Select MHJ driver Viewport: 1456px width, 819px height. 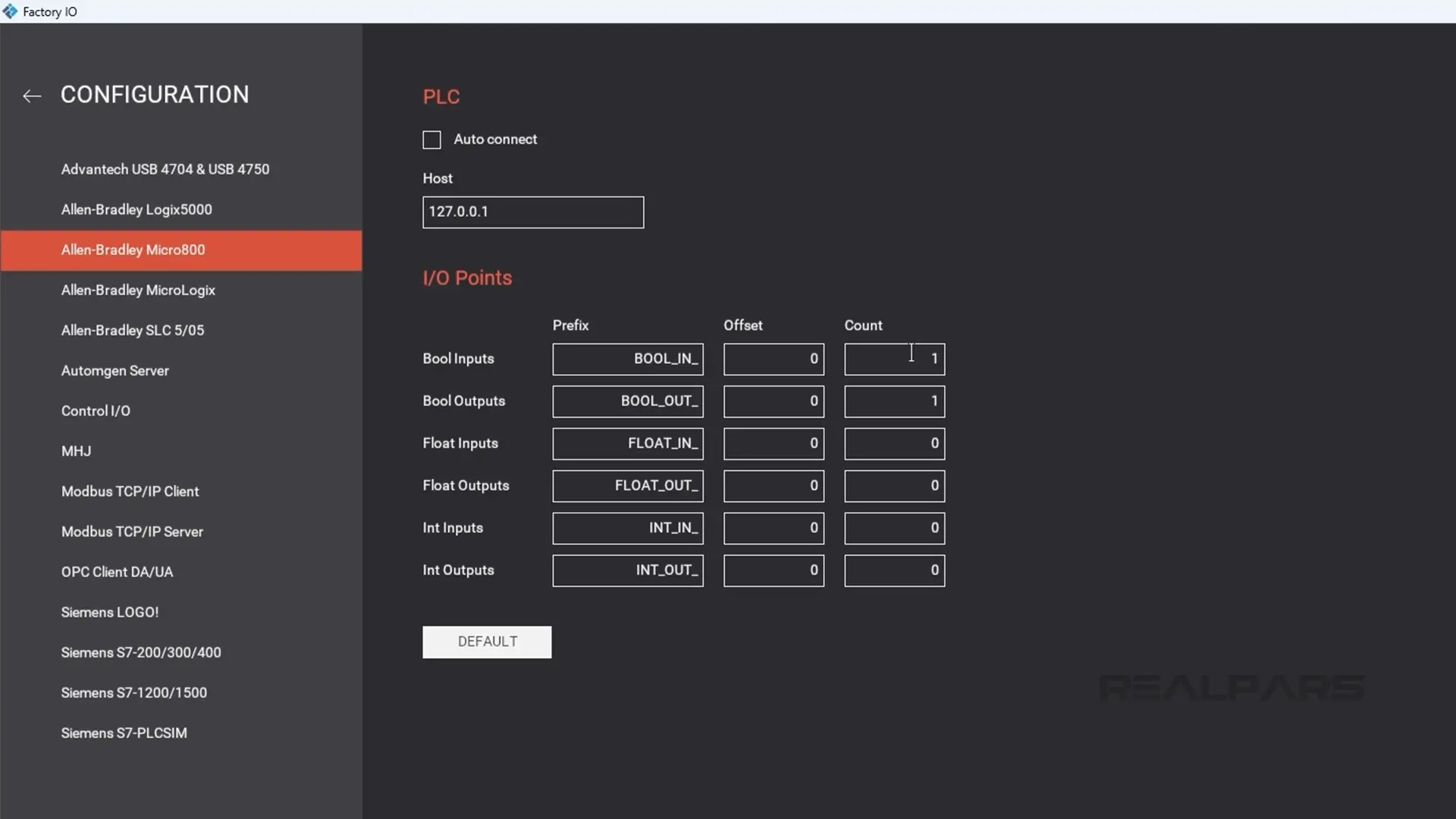point(180,451)
